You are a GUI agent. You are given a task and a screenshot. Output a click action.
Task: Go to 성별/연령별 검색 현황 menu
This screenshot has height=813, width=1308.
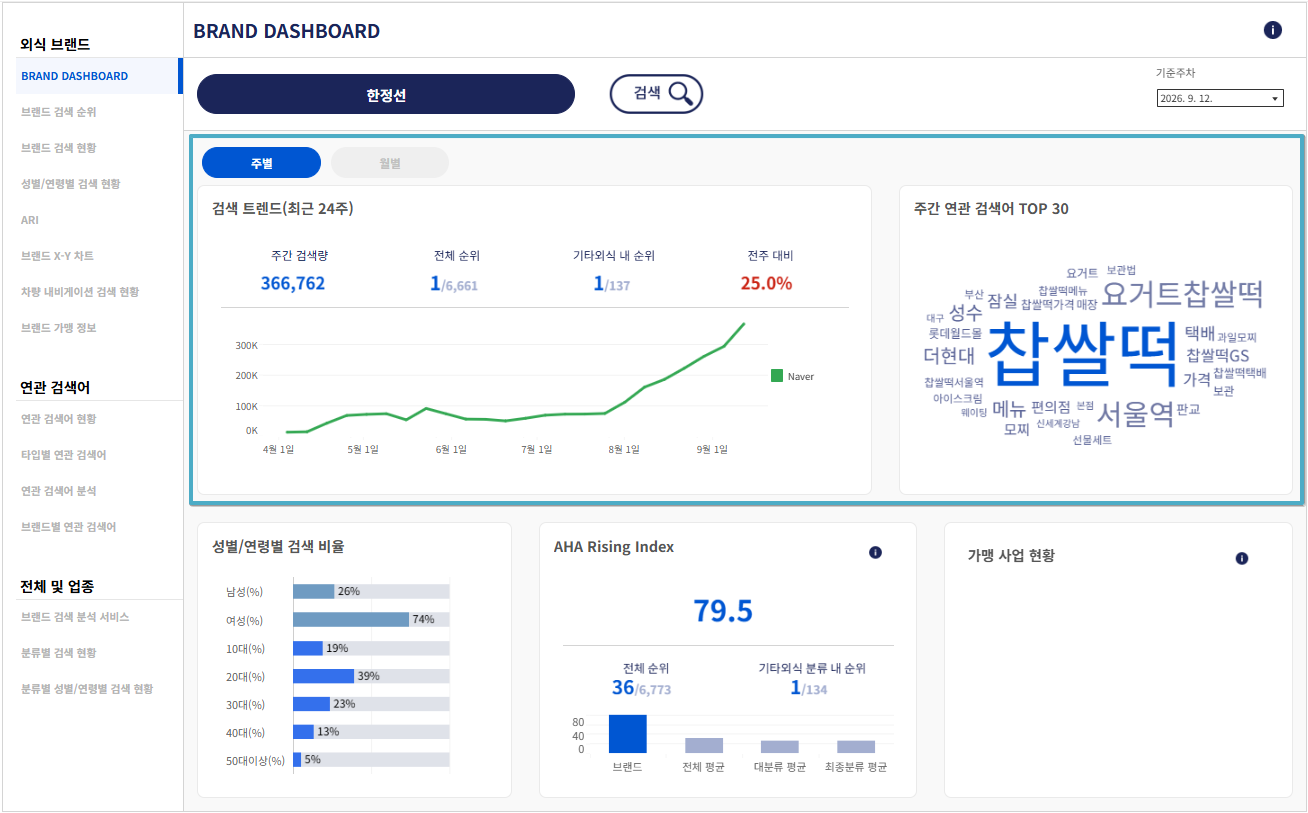click(x=71, y=184)
